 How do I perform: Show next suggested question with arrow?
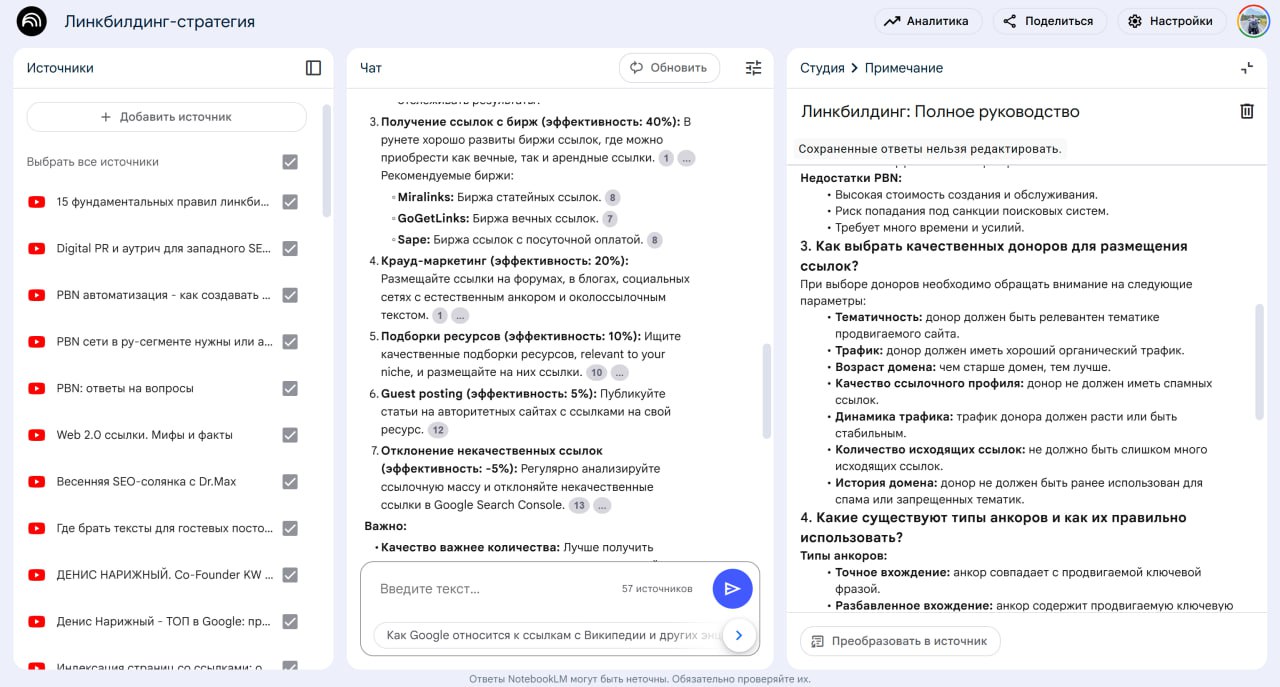[739, 635]
